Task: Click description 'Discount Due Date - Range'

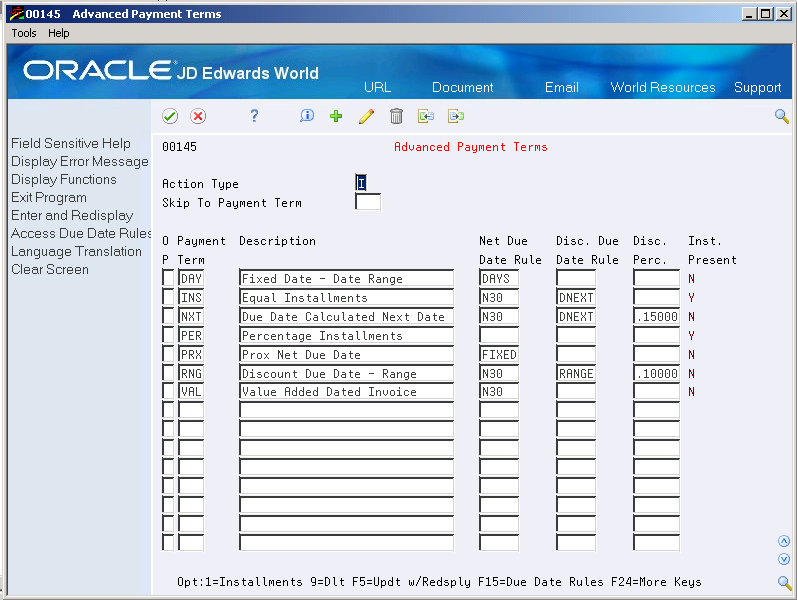Action: pyautogui.click(x=346, y=373)
